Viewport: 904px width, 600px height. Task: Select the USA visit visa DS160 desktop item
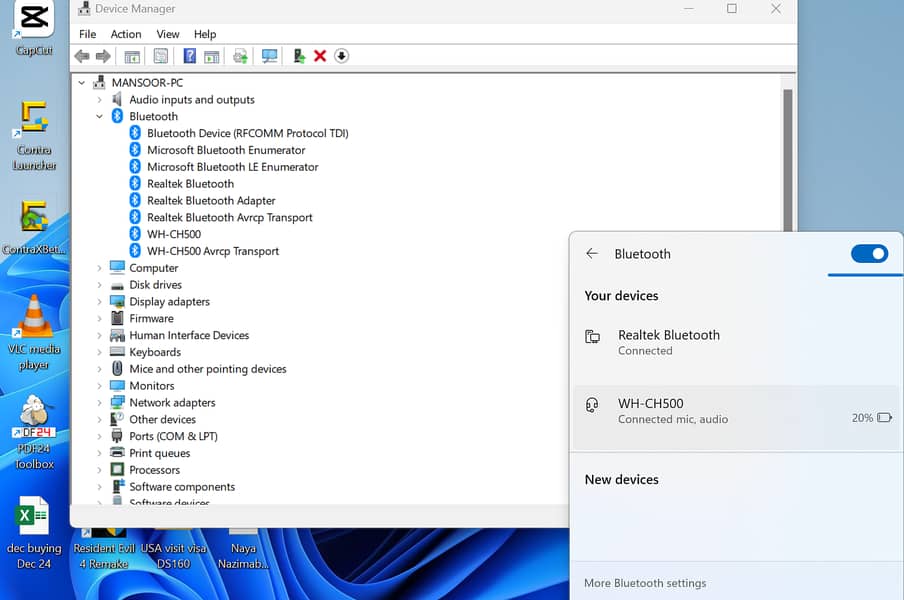174,549
